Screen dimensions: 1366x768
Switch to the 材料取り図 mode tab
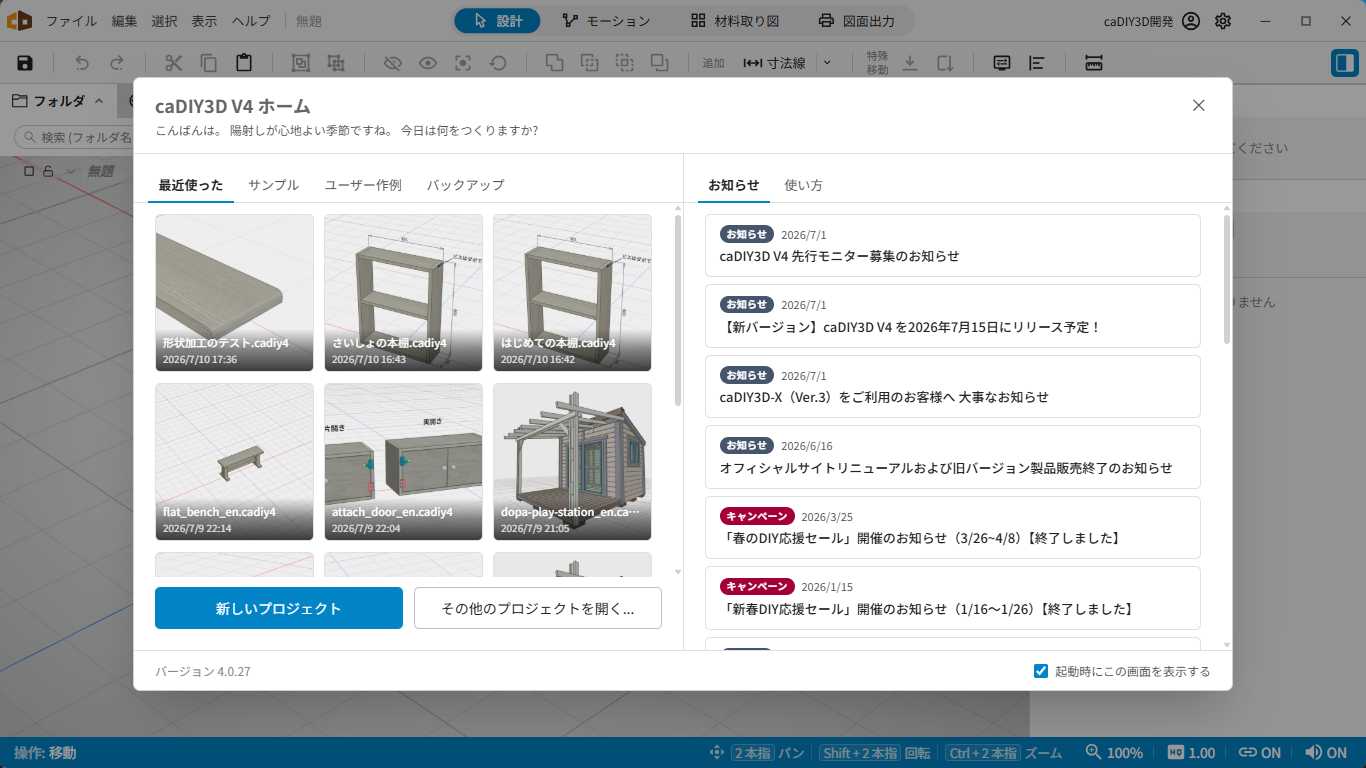coord(735,21)
